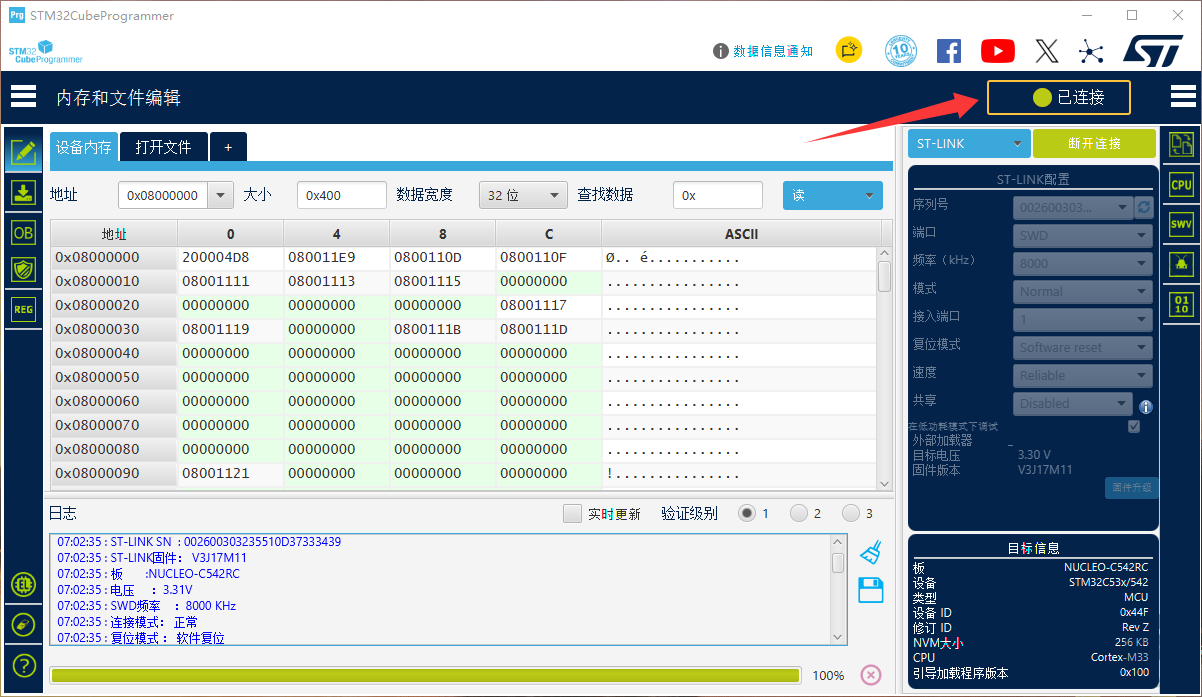Open the 速度 Reliable dropdown
1202x697 pixels.
tap(1082, 376)
